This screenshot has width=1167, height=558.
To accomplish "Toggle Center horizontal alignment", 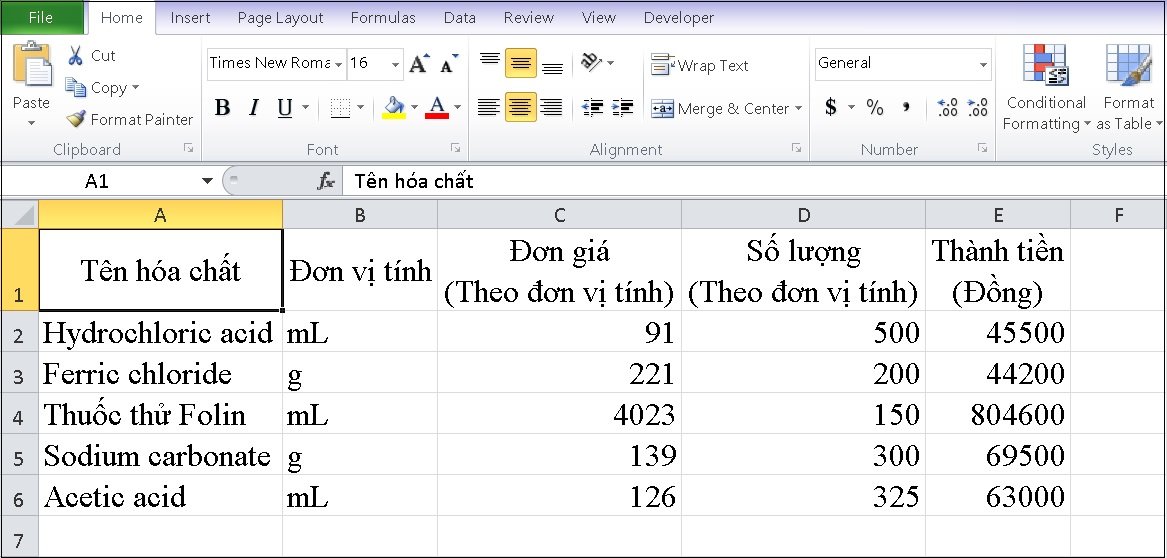I will click(x=520, y=108).
